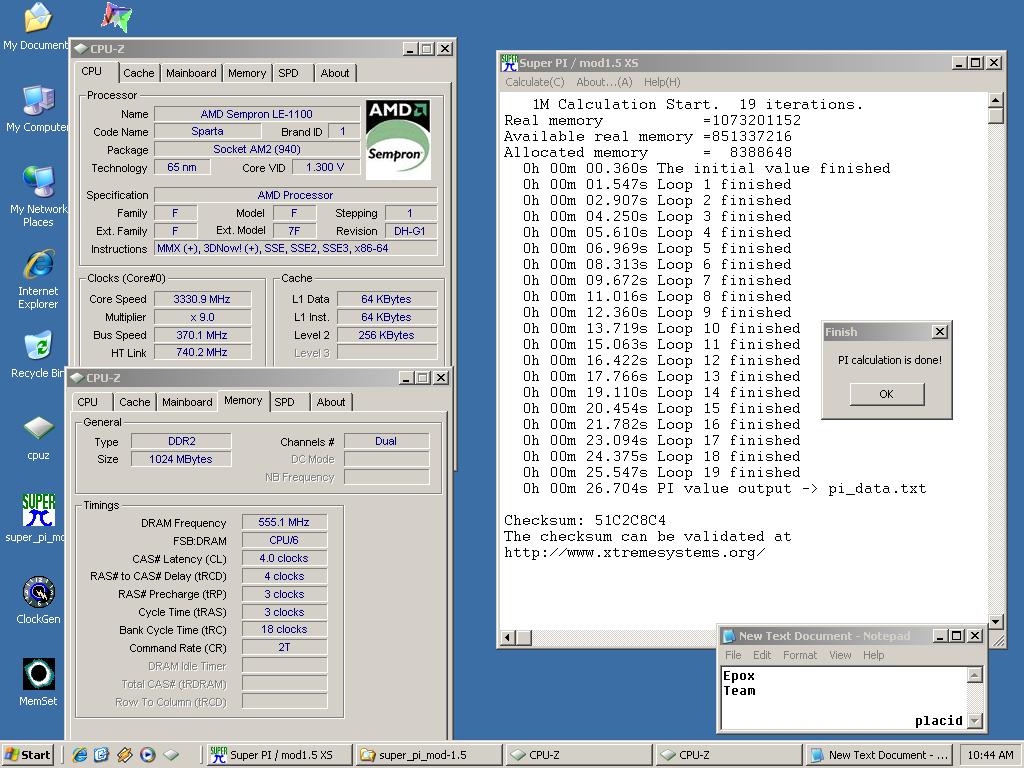This screenshot has width=1024, height=768.
Task: Click the AMD Sempron logo in CPU-Z
Action: tap(398, 140)
